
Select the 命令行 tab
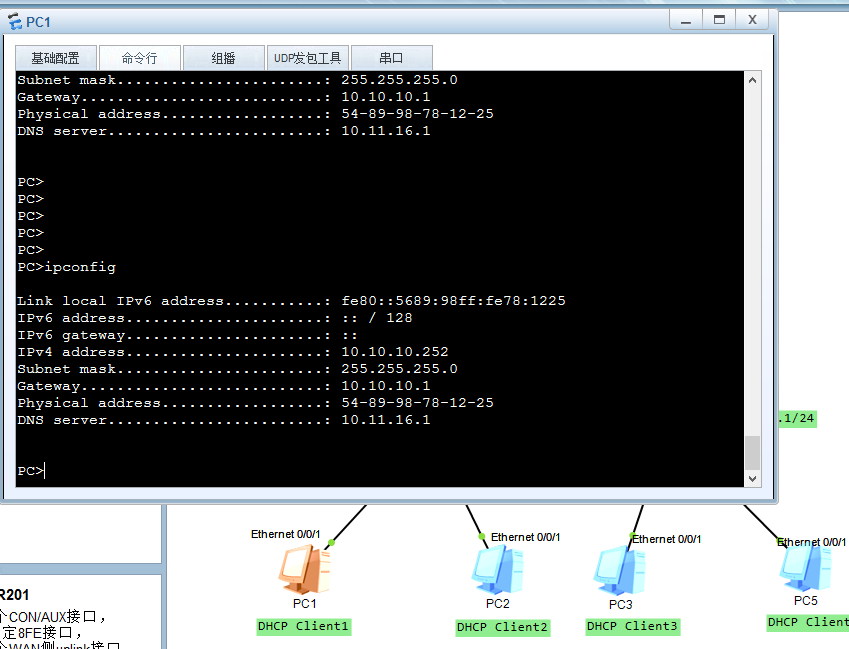139,57
